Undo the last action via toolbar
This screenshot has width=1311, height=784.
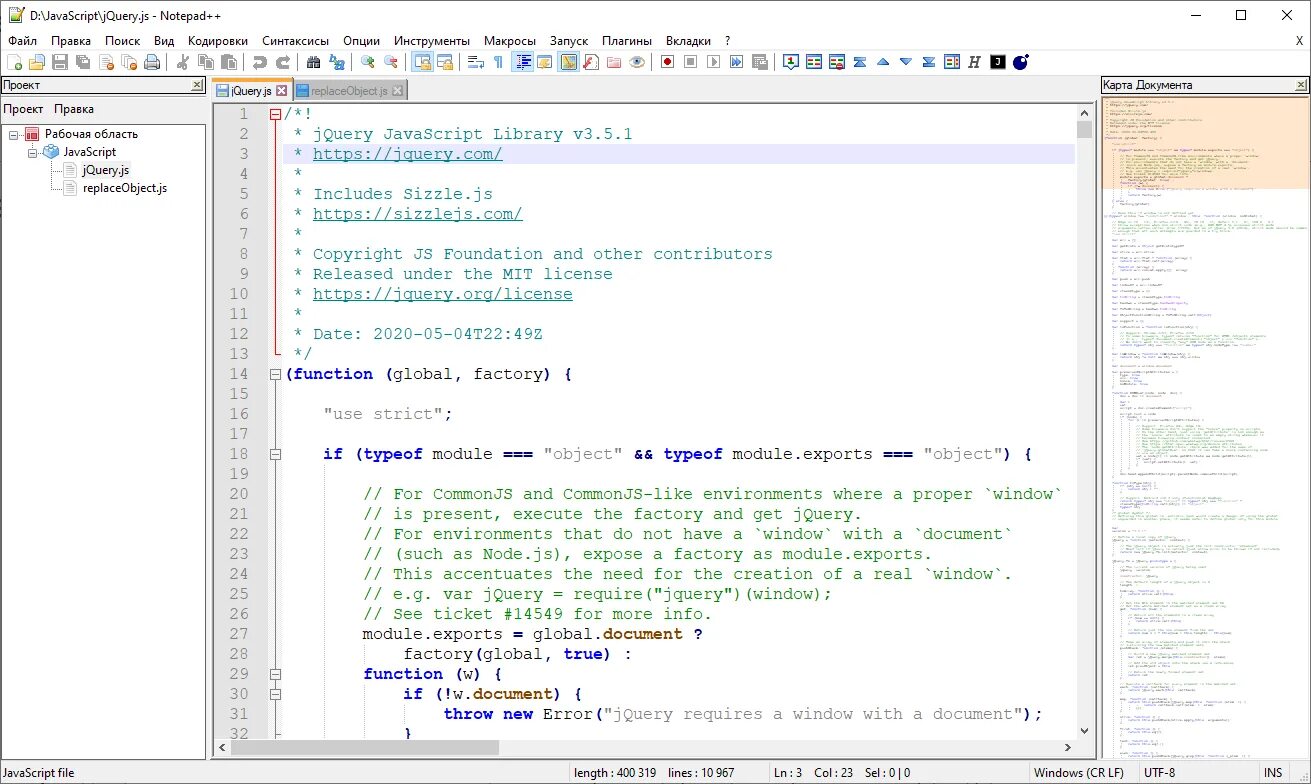[259, 62]
